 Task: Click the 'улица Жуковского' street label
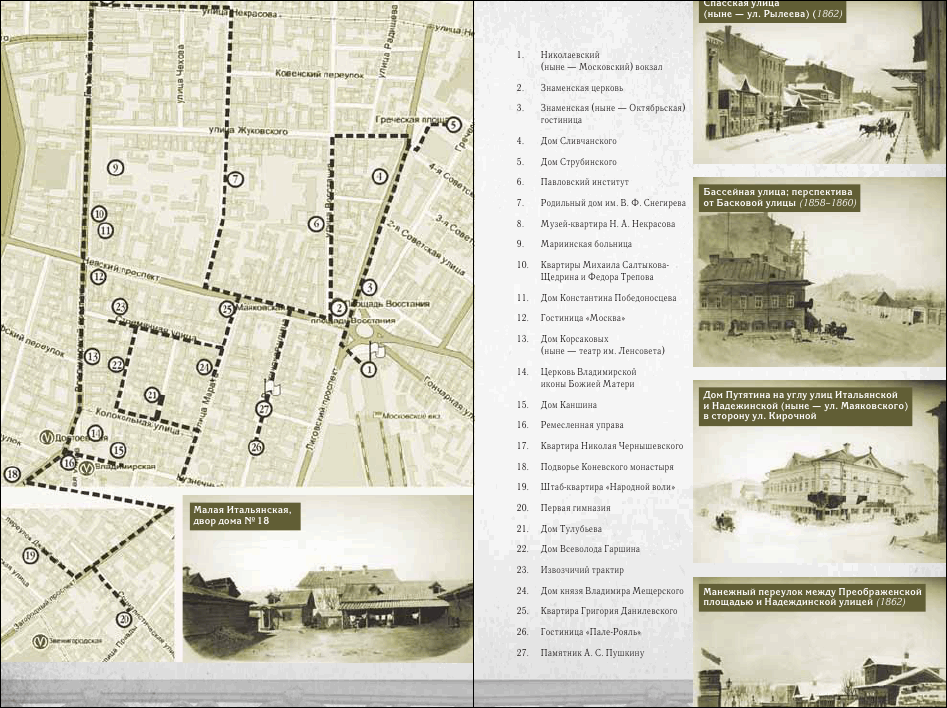248,130
